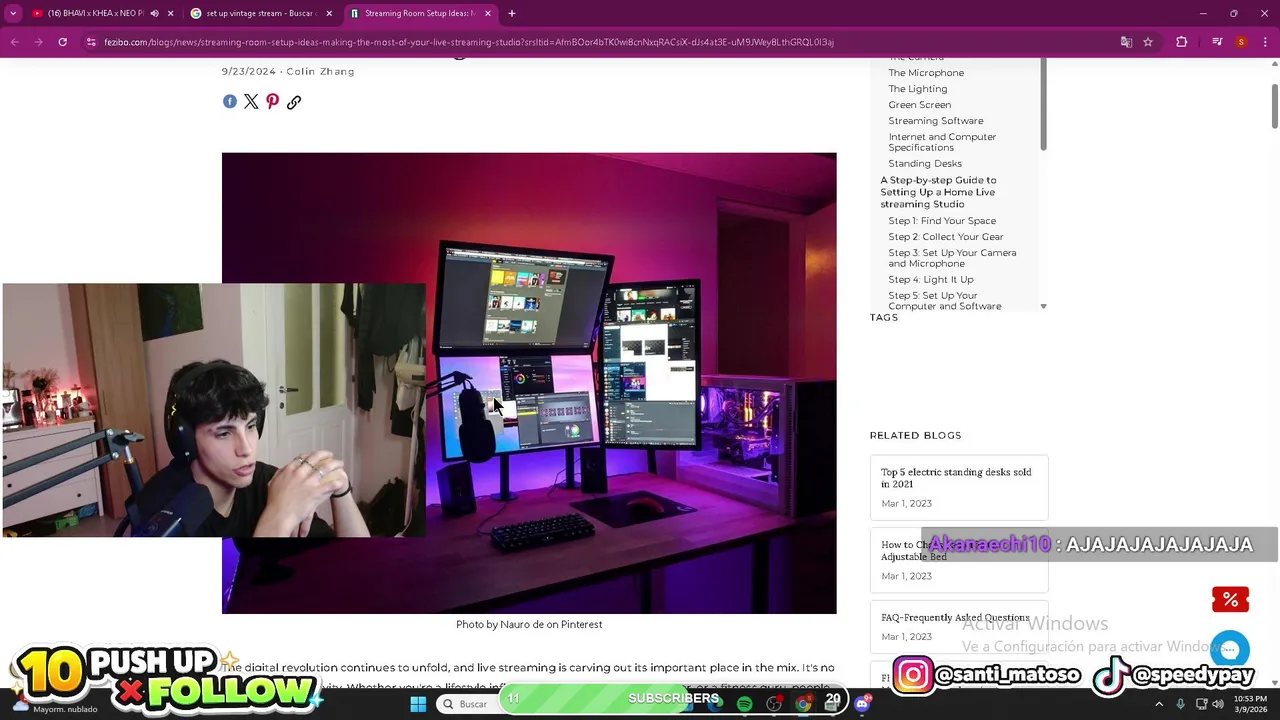Share article on X icon
This screenshot has width=1280, height=720.
[251, 102]
